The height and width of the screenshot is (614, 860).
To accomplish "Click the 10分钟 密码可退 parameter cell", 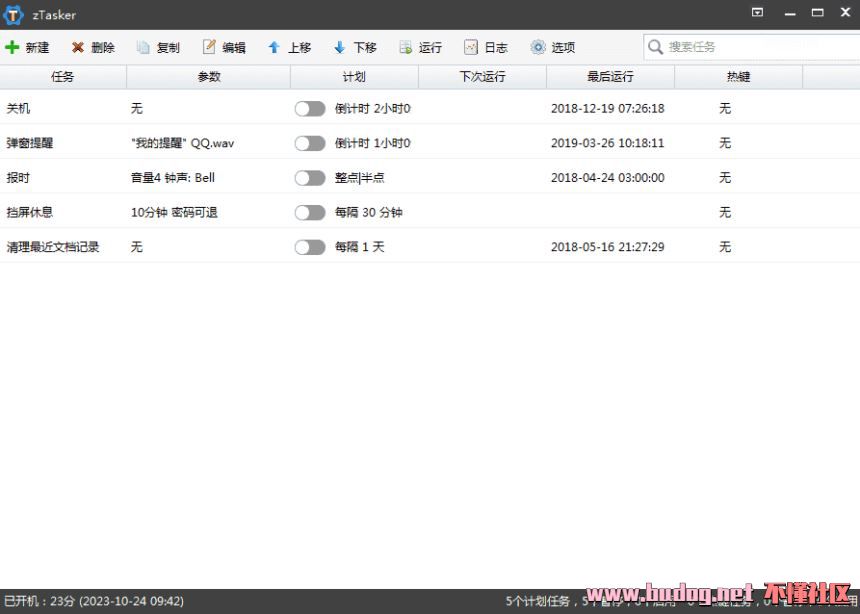I will [x=174, y=212].
